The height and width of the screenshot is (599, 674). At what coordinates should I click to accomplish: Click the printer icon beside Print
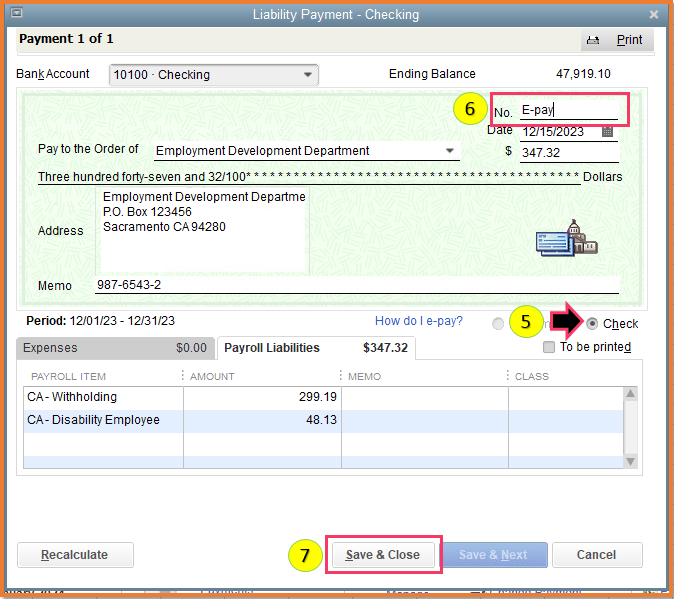click(593, 40)
